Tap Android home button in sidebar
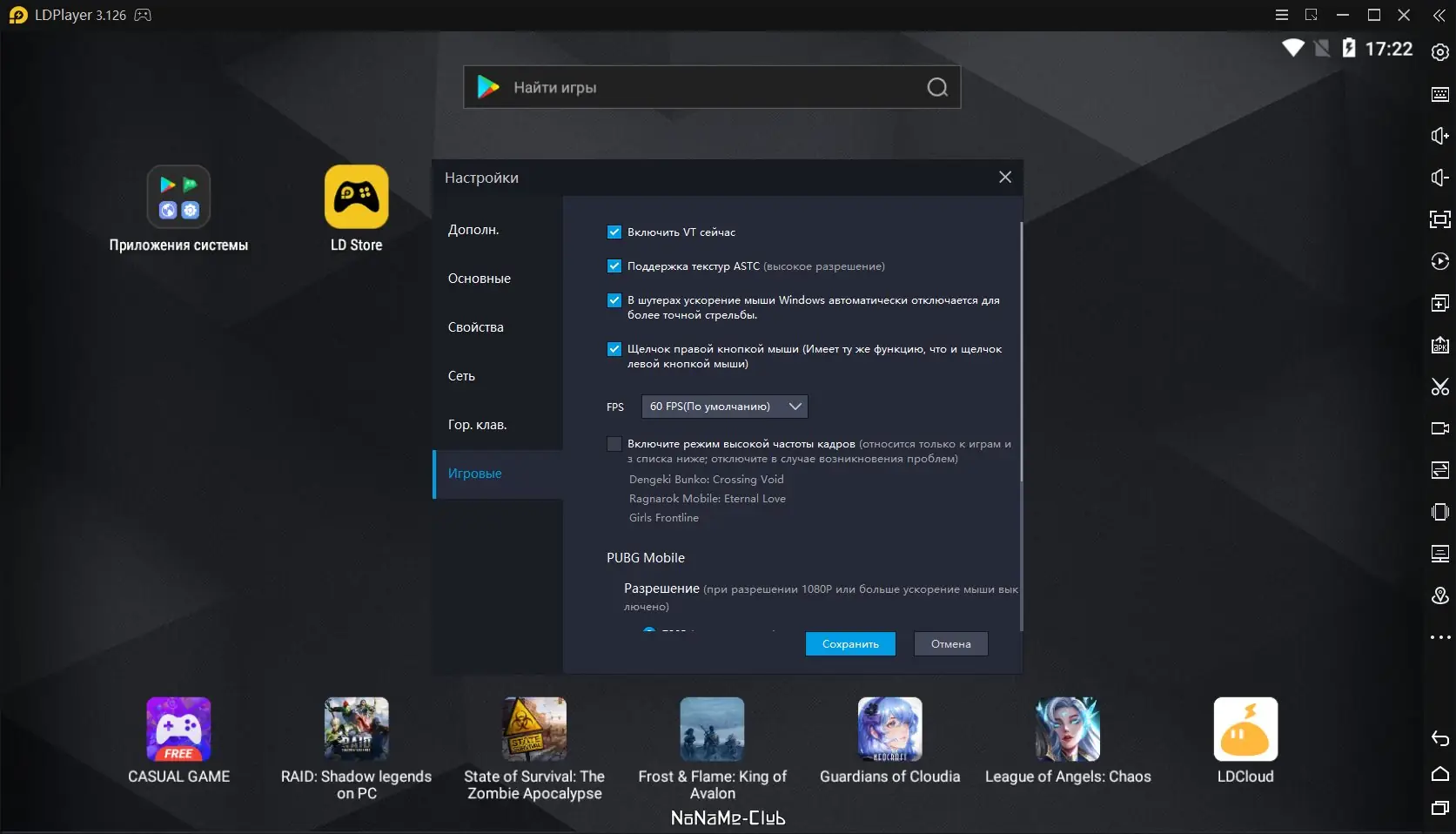Image resolution: width=1456 pixels, height=834 pixels. tap(1440, 774)
